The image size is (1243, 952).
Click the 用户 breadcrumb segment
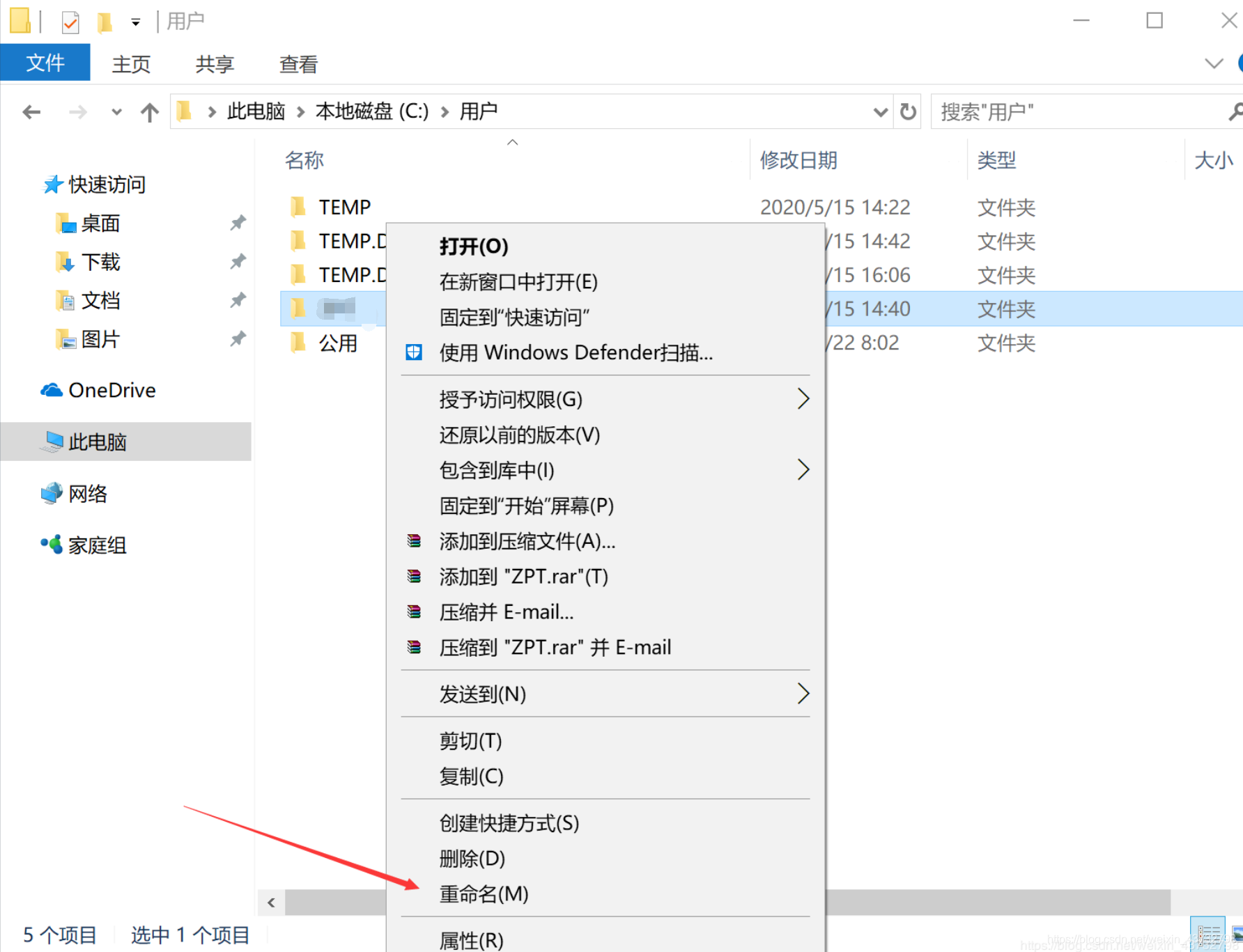tap(478, 111)
